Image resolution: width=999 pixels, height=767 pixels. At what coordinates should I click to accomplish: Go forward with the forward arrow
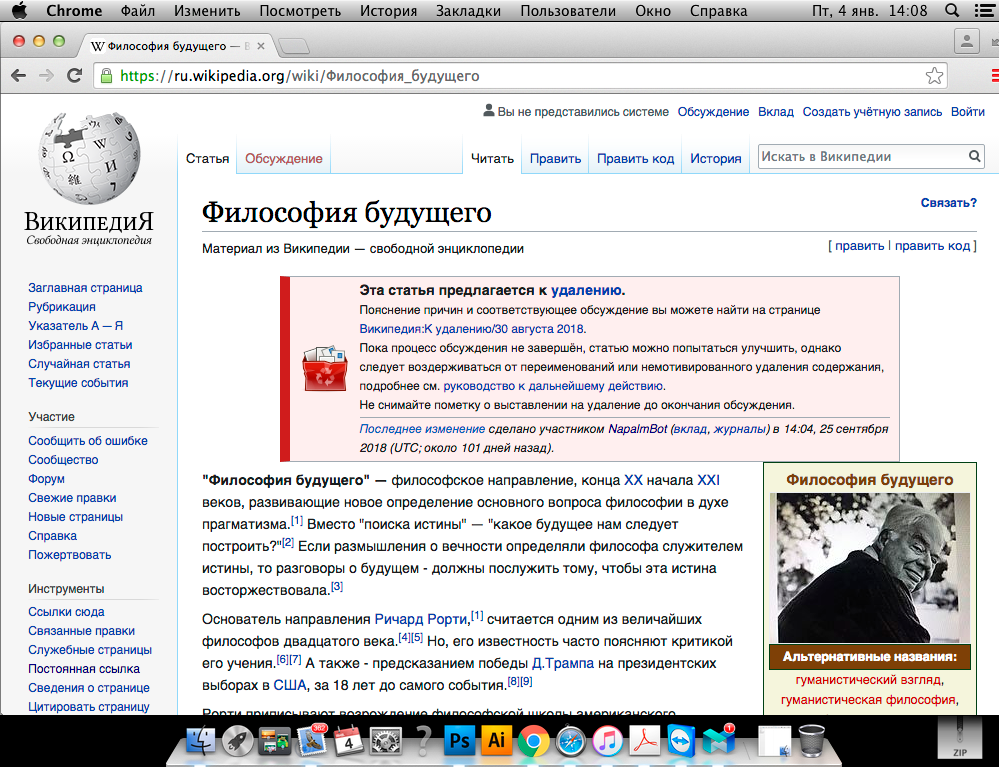47,76
